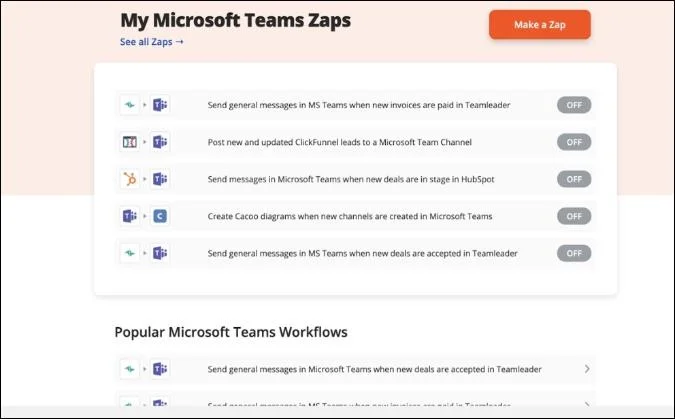Switch on the Cacoo diagrams Zap toggle
Image resolution: width=675 pixels, height=419 pixels.
pyautogui.click(x=574, y=216)
